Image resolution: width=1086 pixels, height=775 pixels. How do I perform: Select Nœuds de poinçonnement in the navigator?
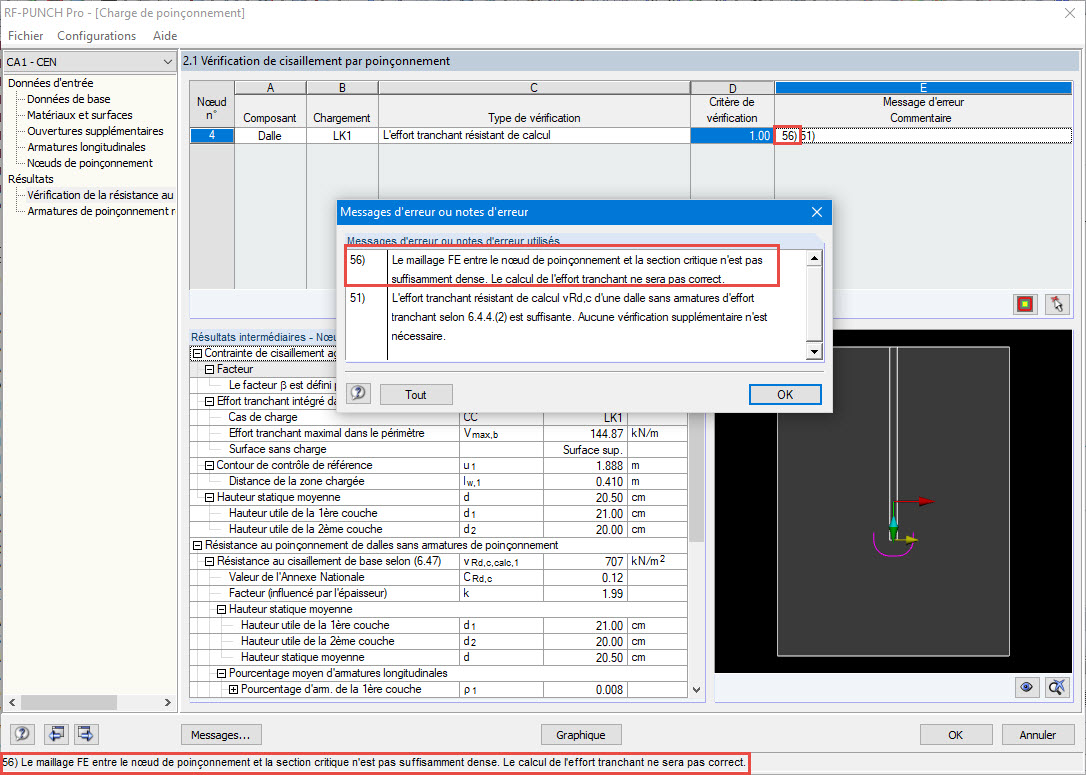90,163
